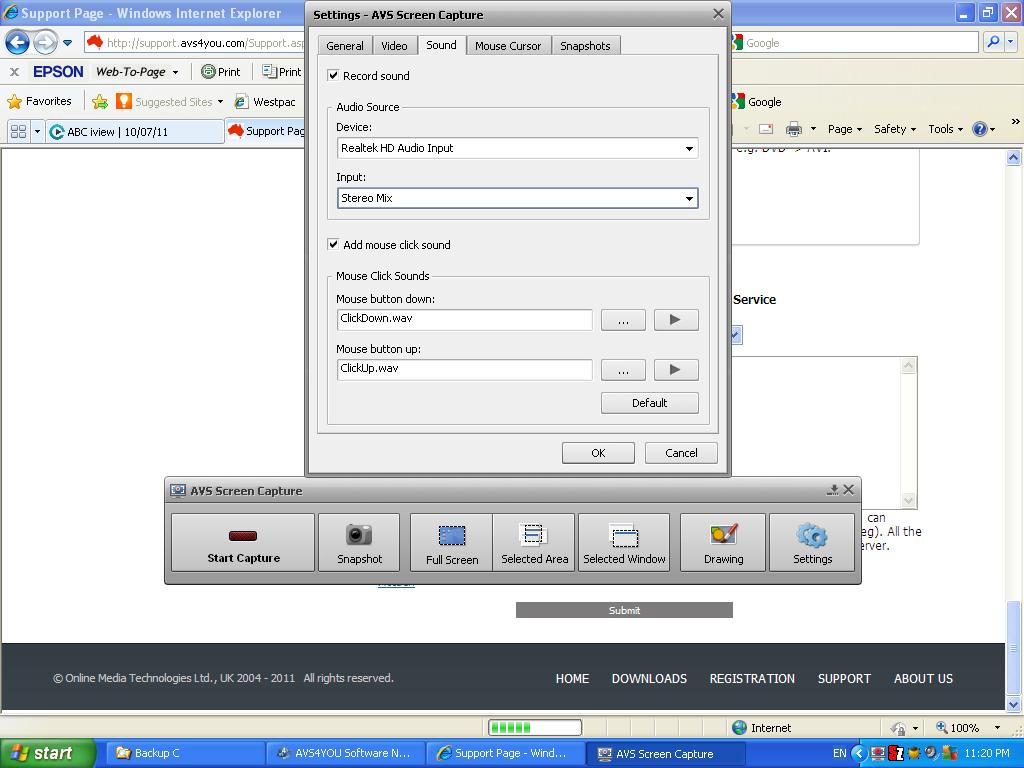Play the Mouse button down sound

676,319
